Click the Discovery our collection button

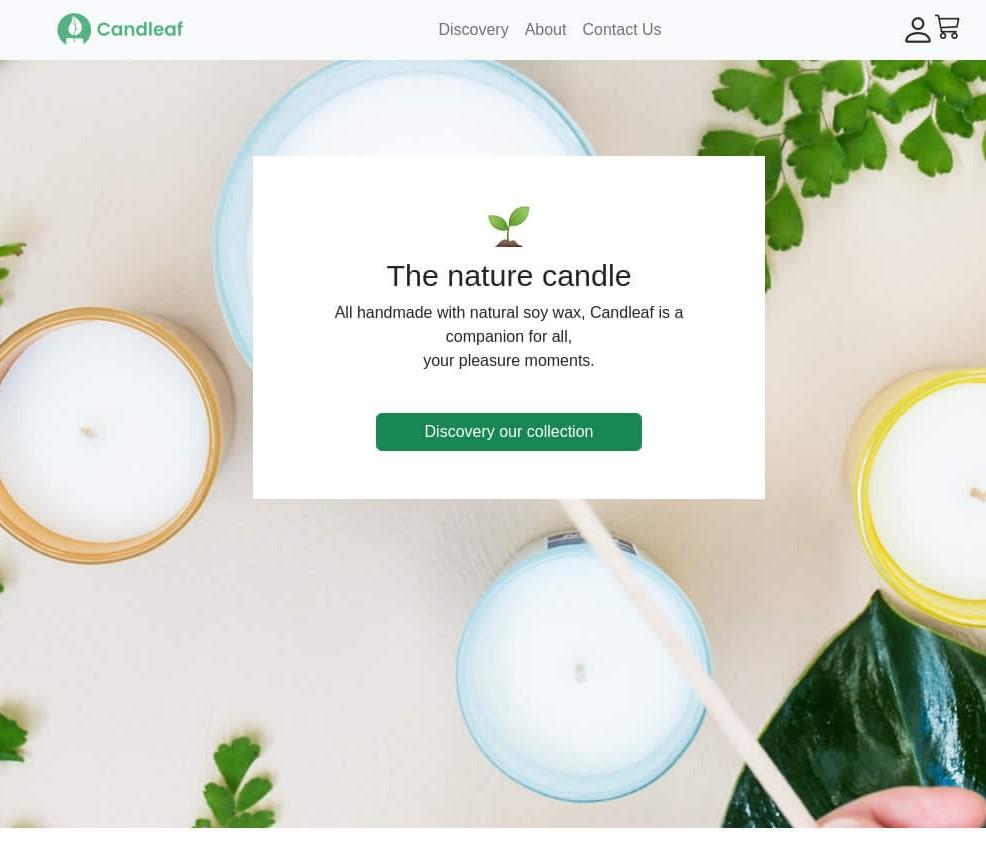[509, 431]
